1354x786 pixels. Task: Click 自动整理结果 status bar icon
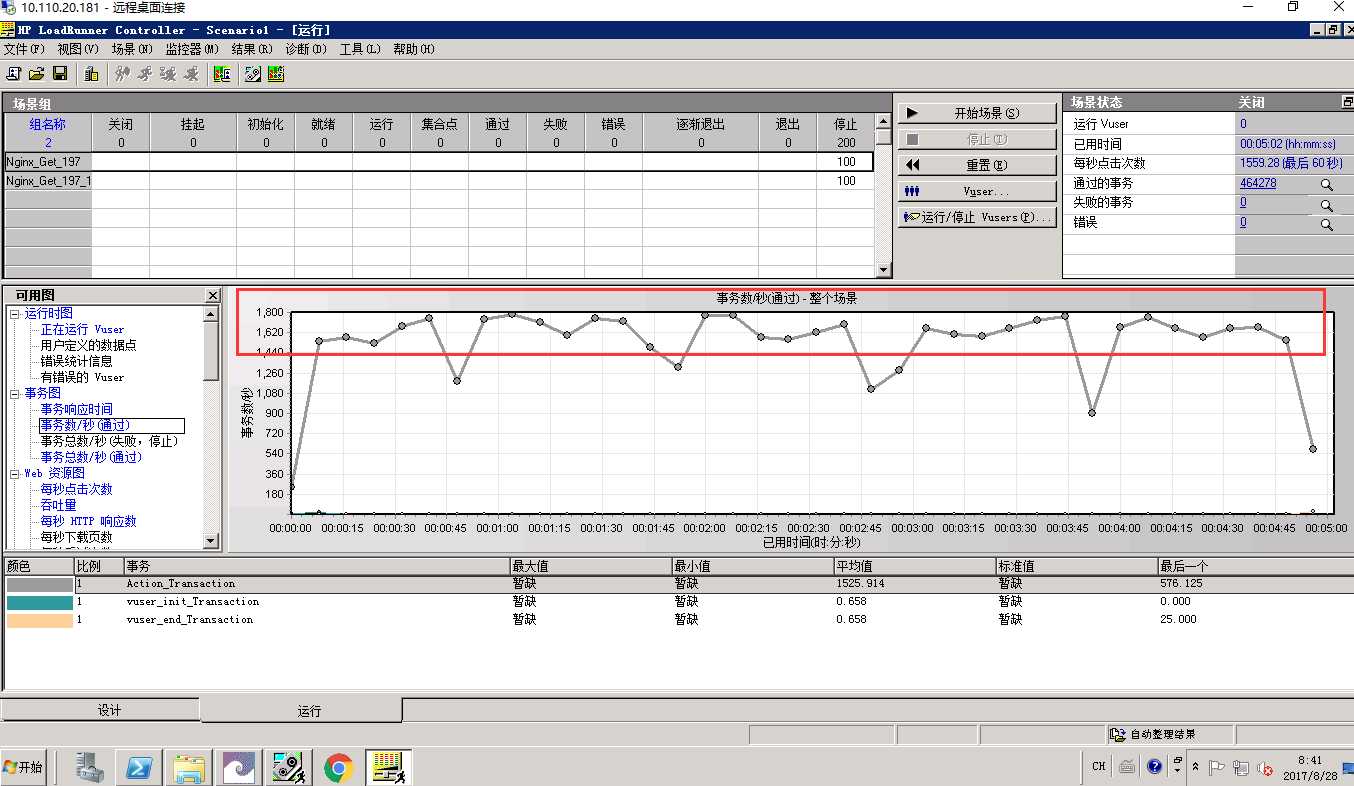pyautogui.click(x=1118, y=735)
